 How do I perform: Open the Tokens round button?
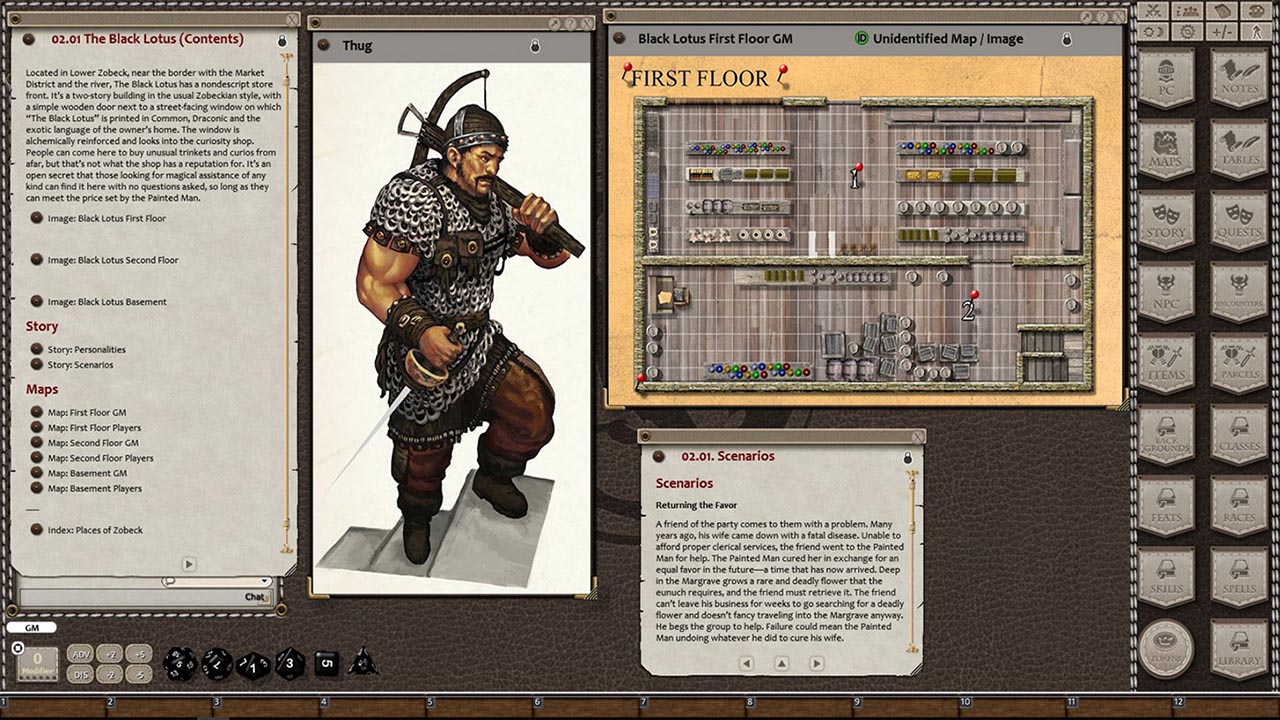pyautogui.click(x=1166, y=648)
